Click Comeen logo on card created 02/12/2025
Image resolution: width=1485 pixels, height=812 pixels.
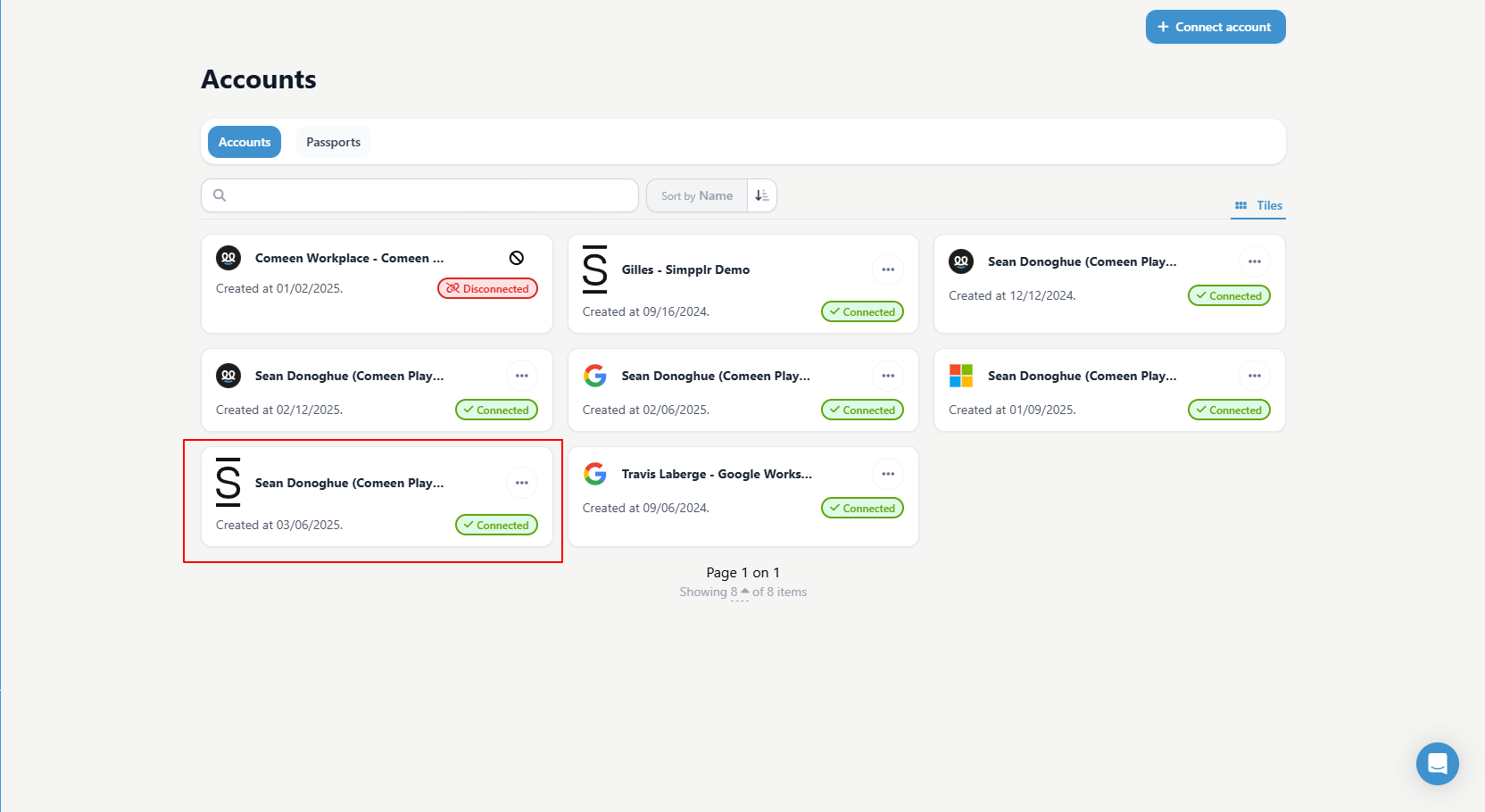[x=228, y=376]
